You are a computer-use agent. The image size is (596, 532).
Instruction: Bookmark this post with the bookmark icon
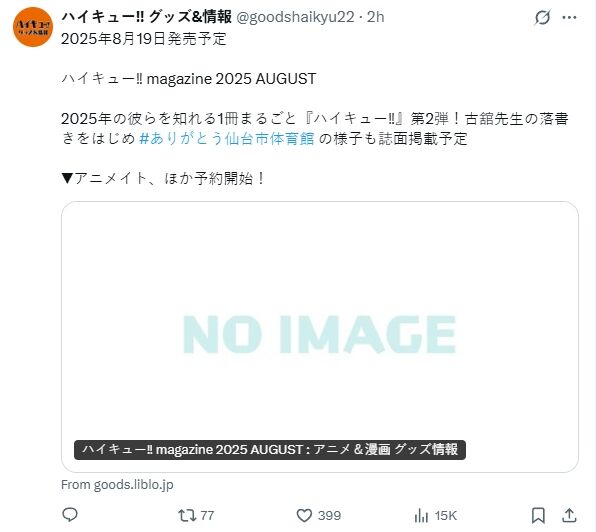tap(538, 516)
